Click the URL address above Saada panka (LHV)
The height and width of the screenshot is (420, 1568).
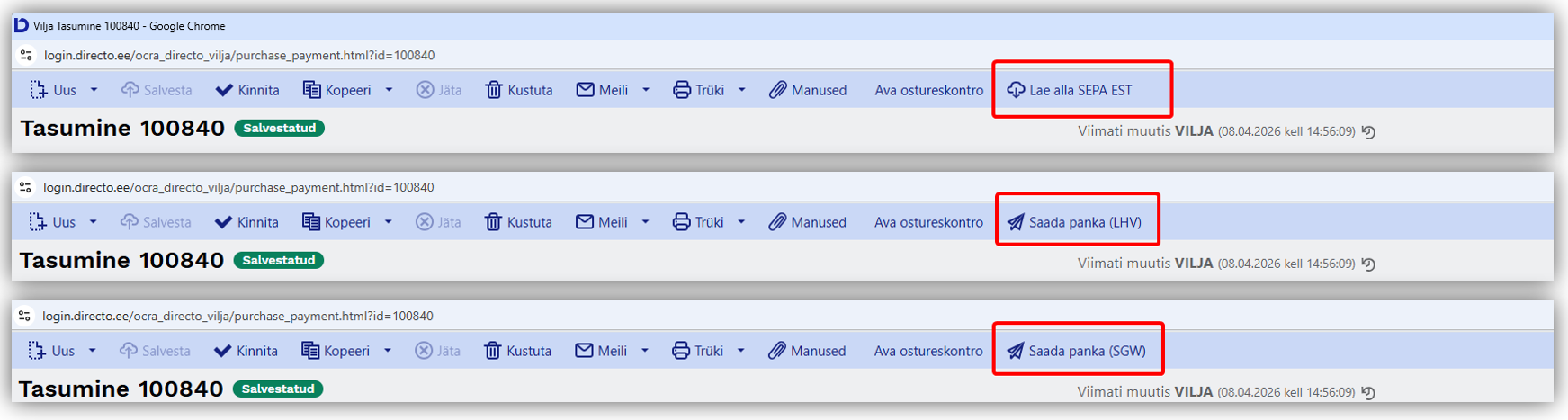[x=238, y=187]
